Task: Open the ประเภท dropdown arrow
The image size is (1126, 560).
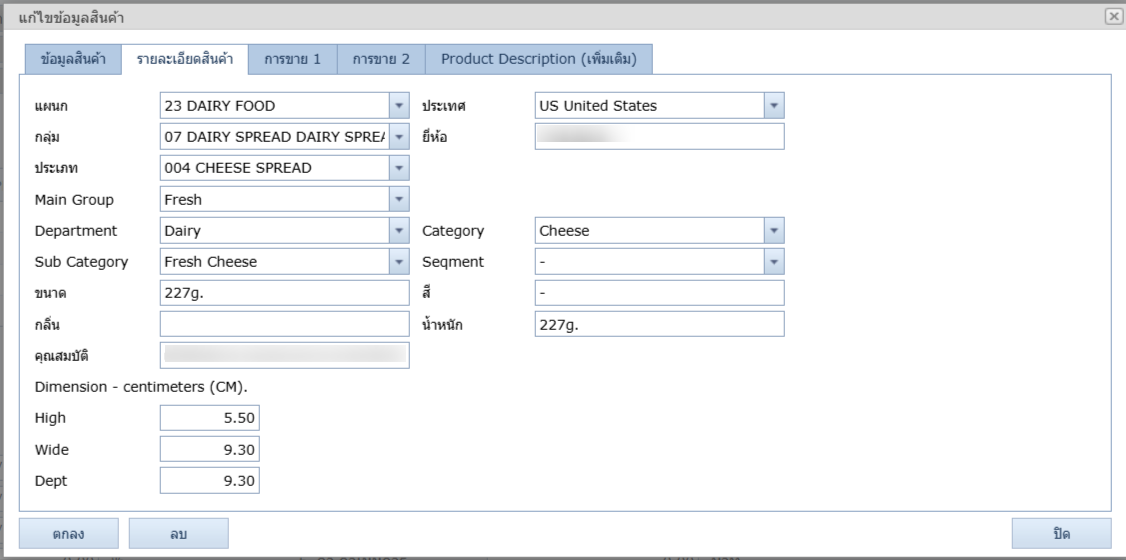Action: (x=399, y=168)
